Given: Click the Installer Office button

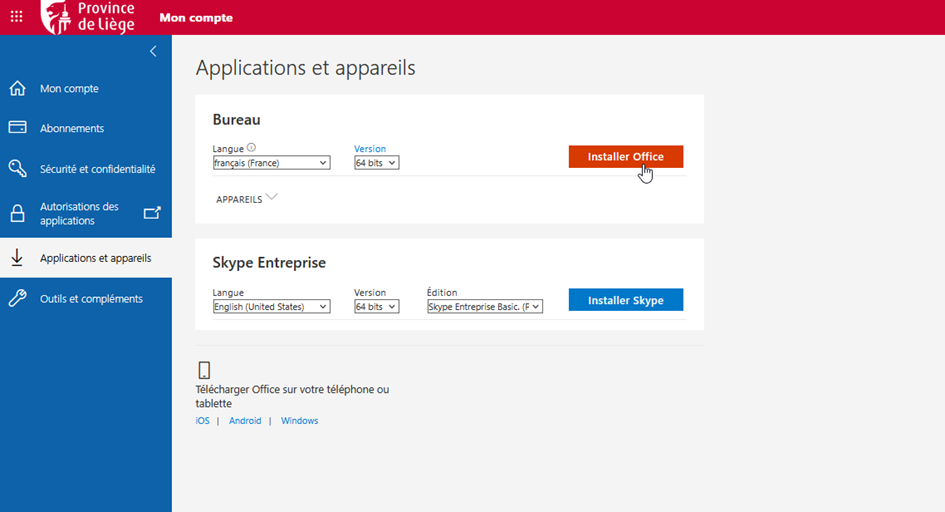Looking at the screenshot, I should (625, 157).
